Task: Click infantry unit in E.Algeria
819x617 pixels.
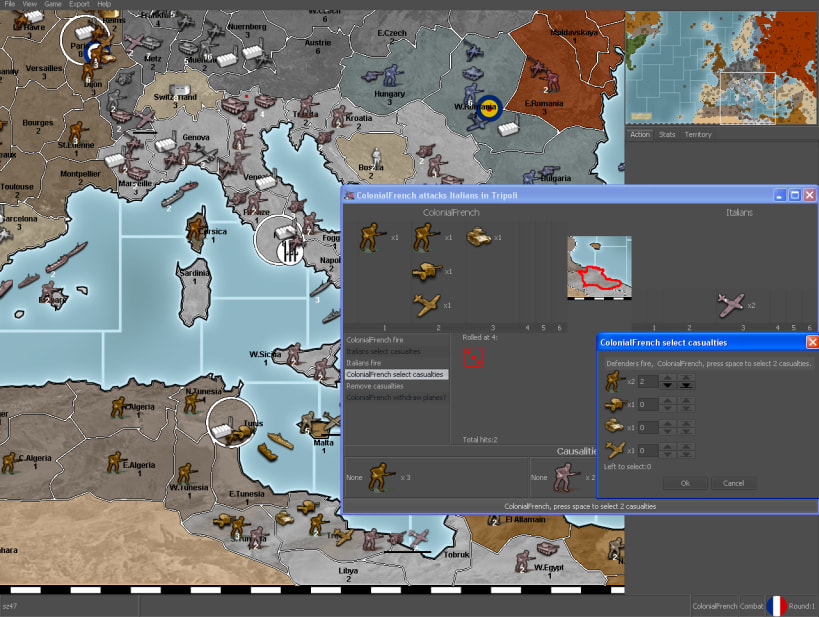Action: point(114,463)
